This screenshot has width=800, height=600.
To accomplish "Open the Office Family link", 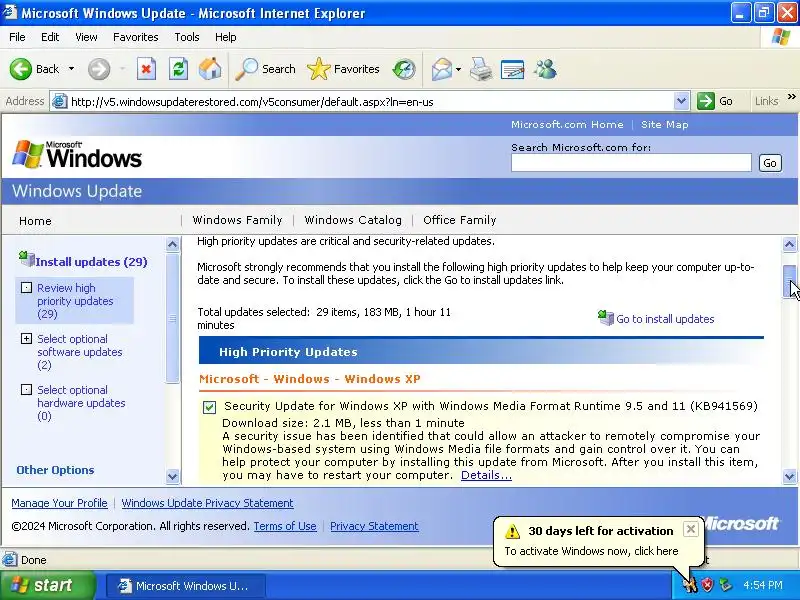I will (460, 220).
